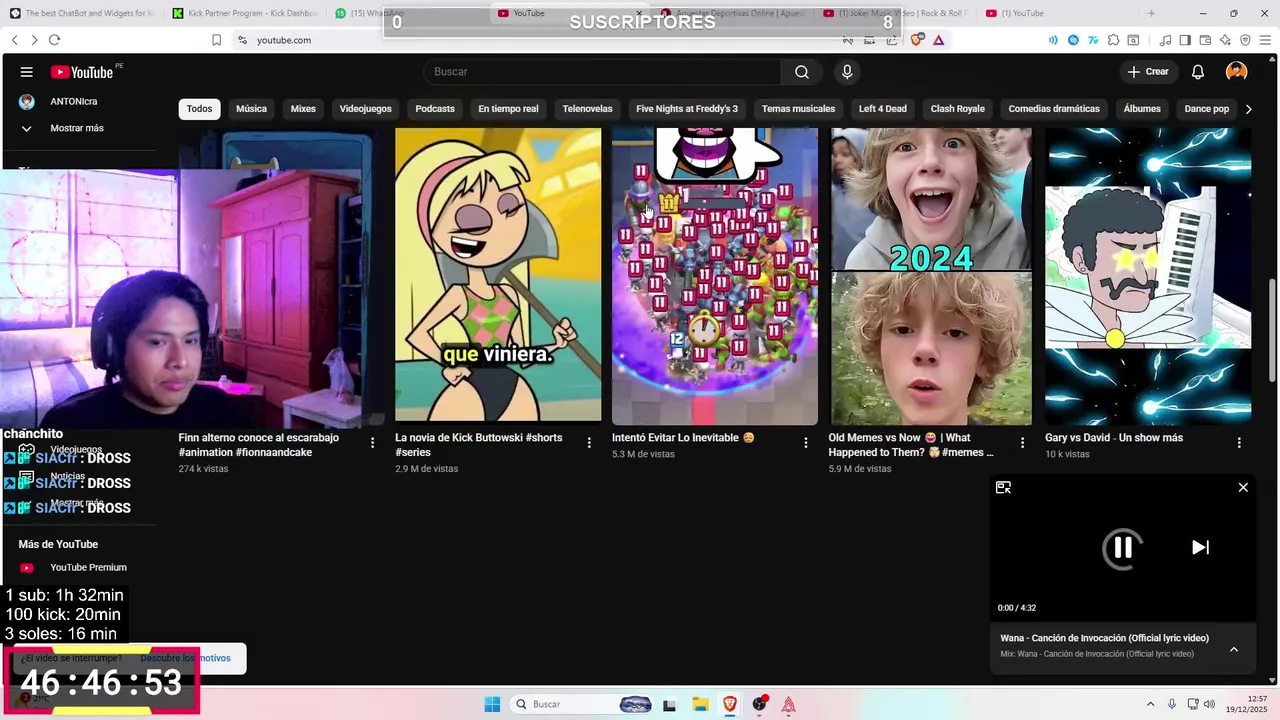The width and height of the screenshot is (1280, 720).
Task: Bookmark this page icon
Action: pos(216,40)
